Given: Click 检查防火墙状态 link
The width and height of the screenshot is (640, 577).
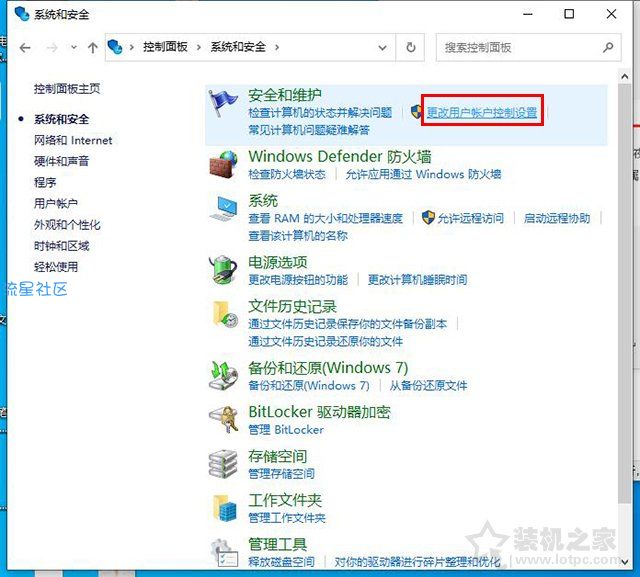Looking at the screenshot, I should [287, 174].
